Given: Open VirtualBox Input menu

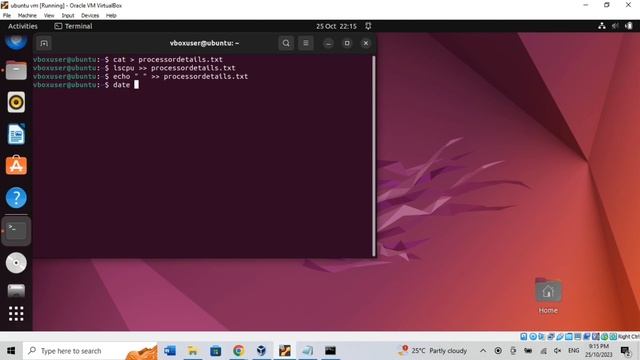Looking at the screenshot, I should 68,16.
